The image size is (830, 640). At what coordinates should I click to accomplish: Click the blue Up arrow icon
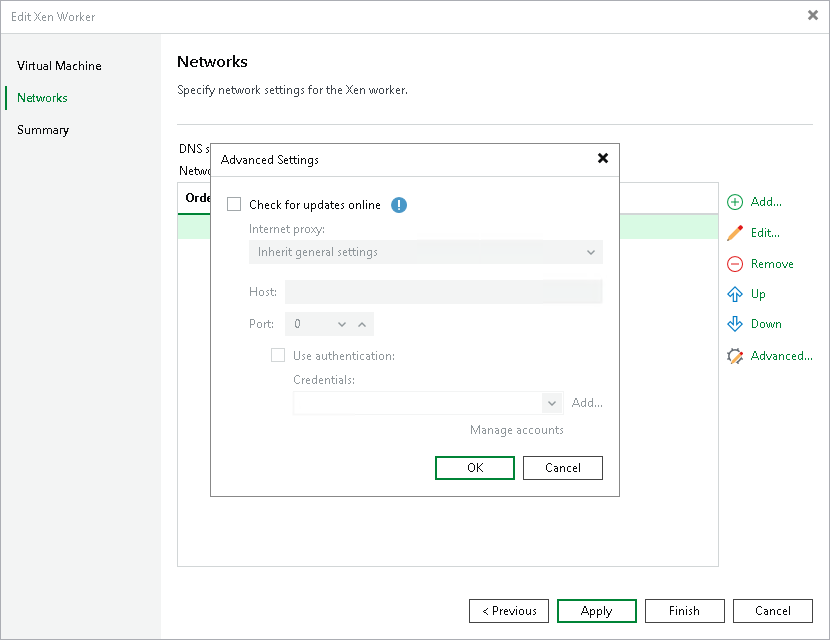pos(735,294)
